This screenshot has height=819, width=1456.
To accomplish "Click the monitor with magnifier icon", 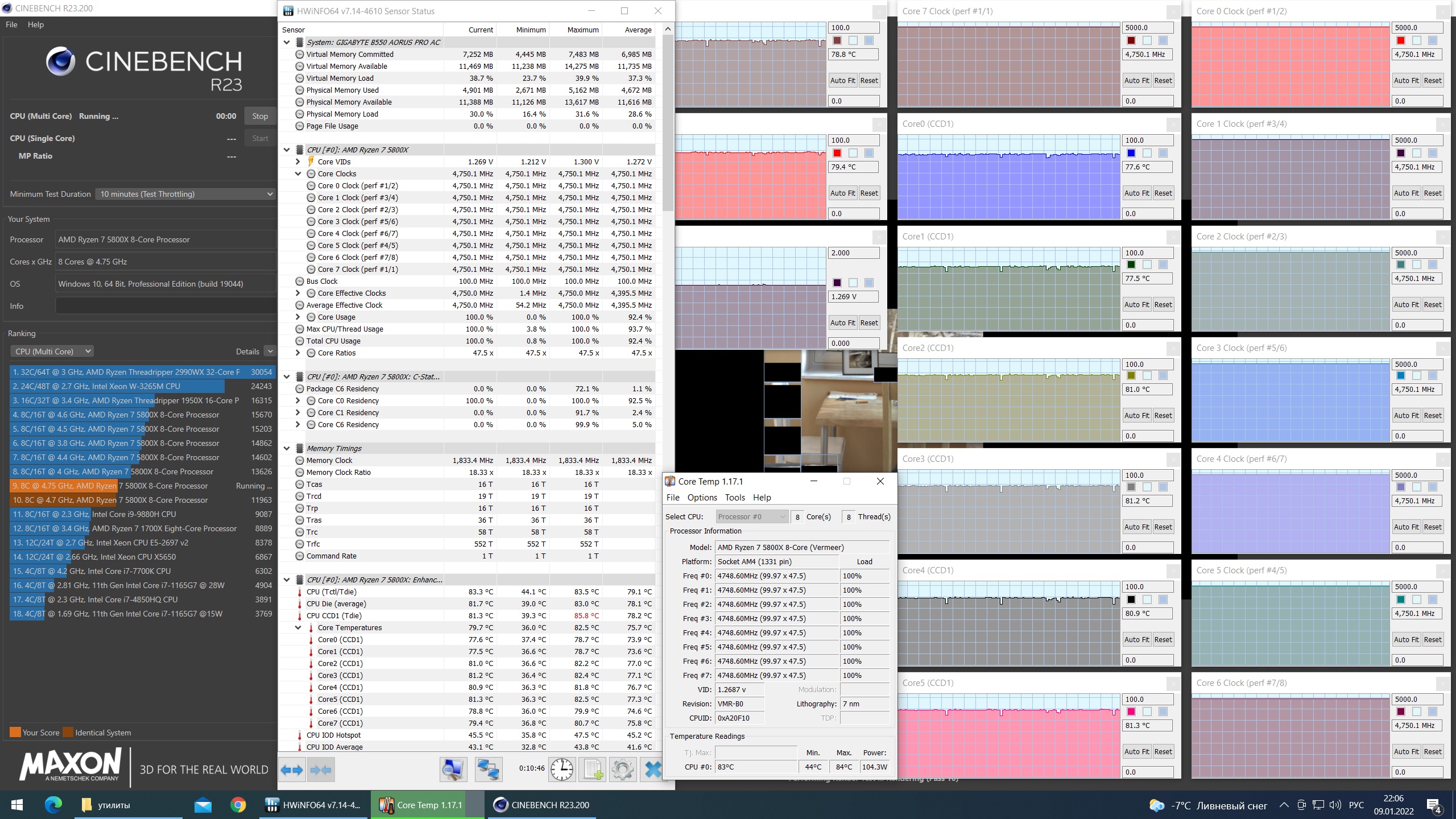I will click(x=453, y=770).
